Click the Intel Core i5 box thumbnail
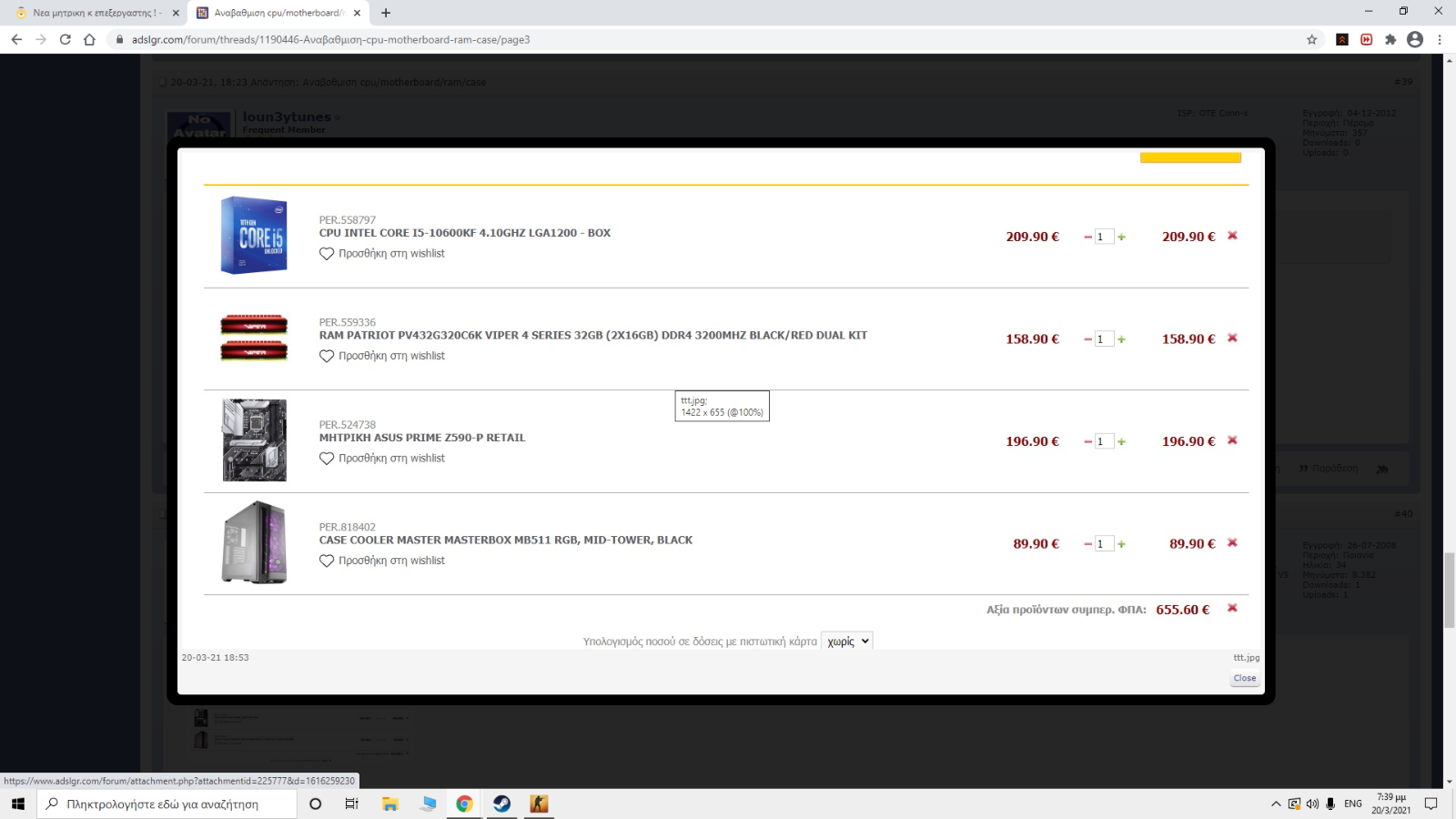 coord(254,236)
